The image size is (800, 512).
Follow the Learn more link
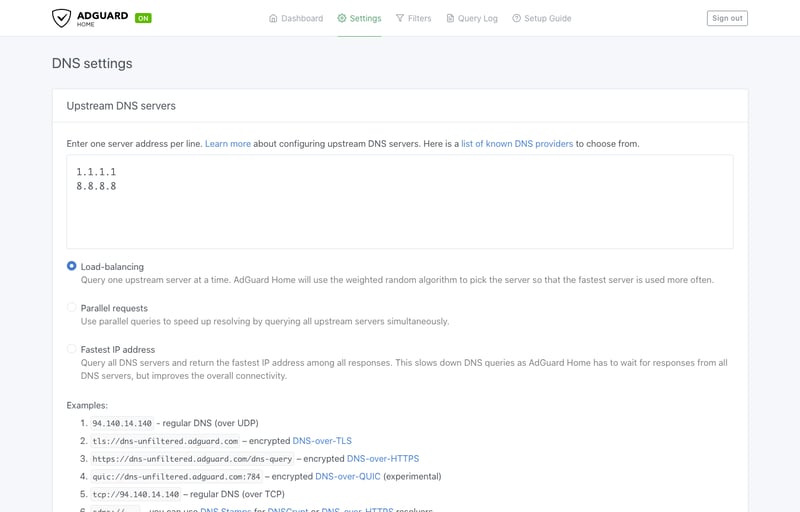tap(228, 144)
